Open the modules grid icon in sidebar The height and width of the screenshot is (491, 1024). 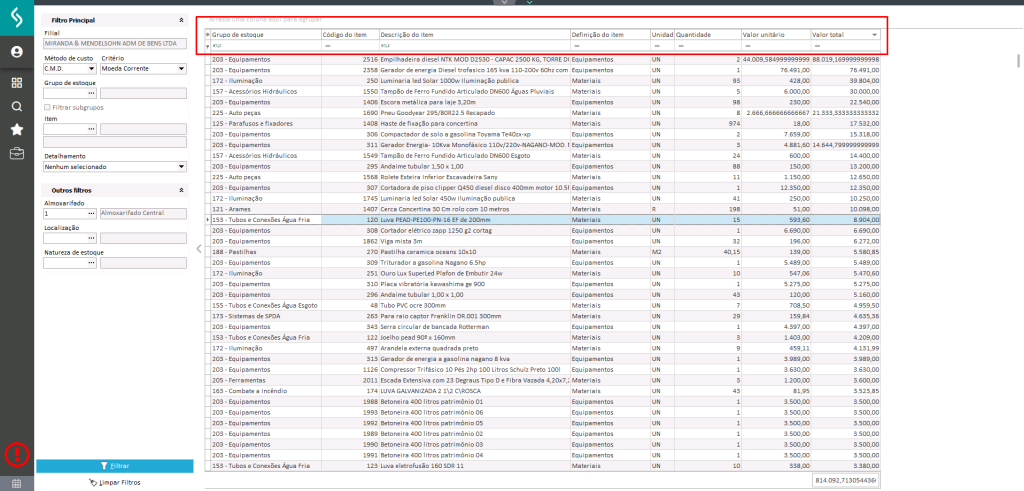click(17, 82)
